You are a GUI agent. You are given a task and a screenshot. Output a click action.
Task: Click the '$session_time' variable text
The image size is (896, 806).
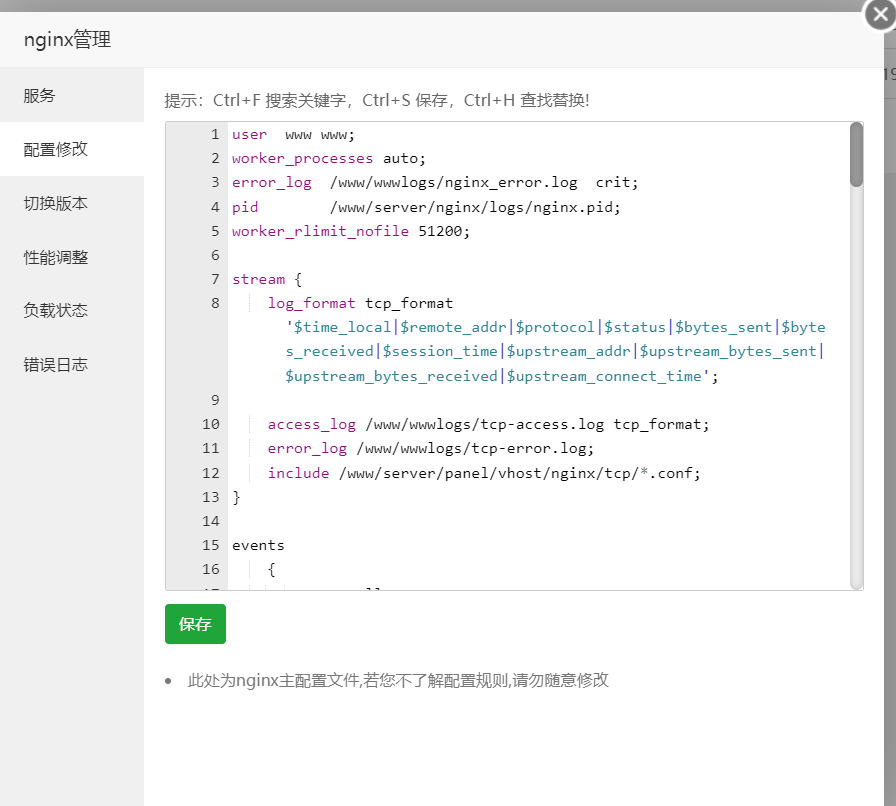[x=440, y=351]
